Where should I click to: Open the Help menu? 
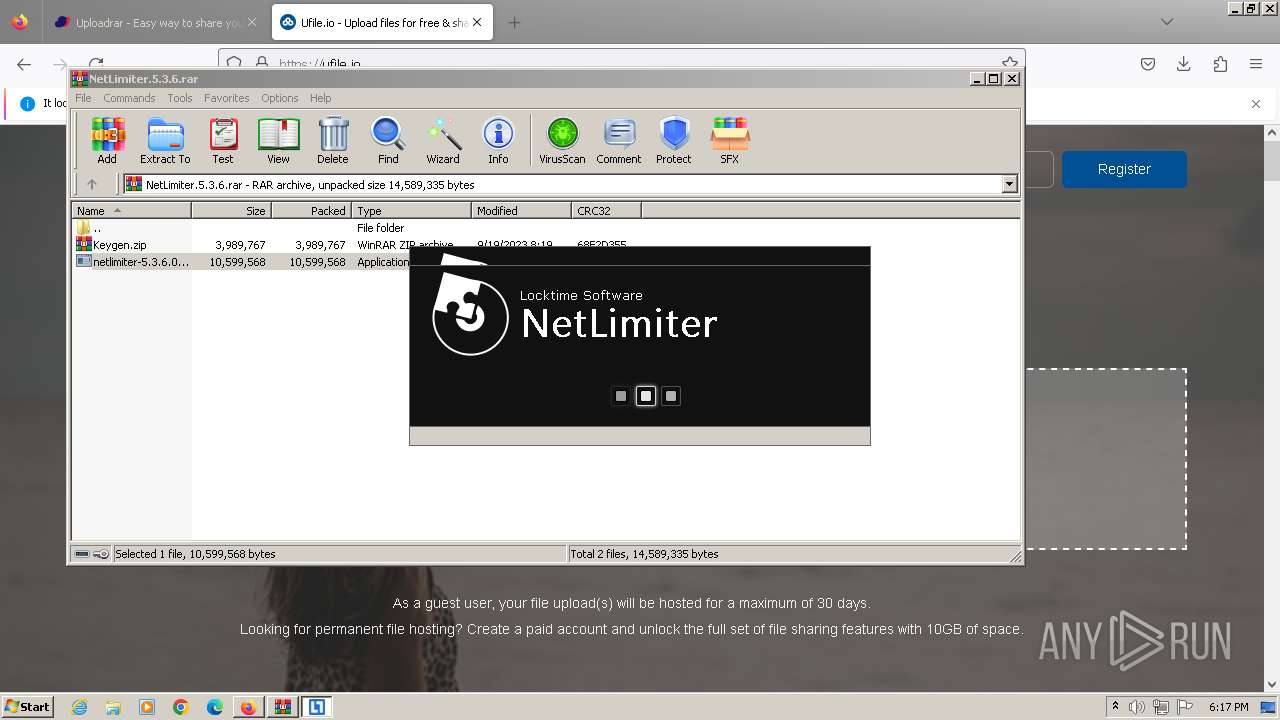[x=320, y=98]
